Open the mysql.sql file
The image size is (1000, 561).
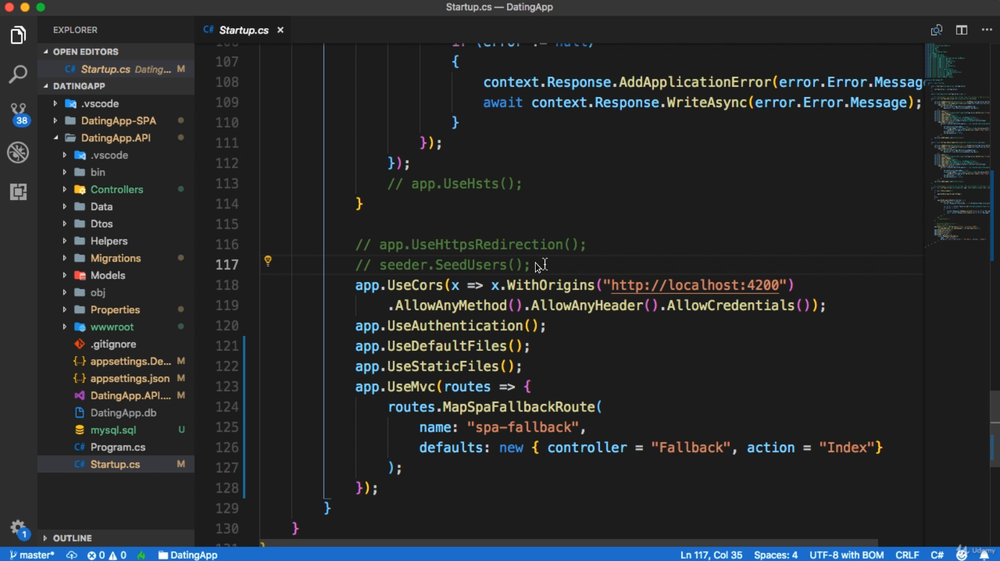pos(112,430)
